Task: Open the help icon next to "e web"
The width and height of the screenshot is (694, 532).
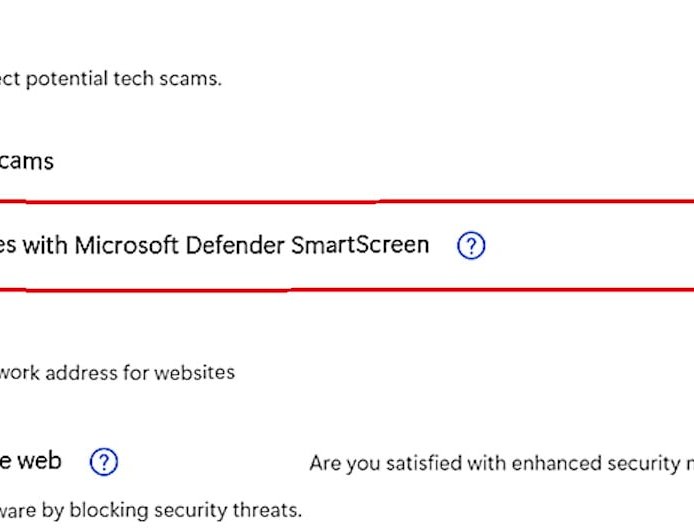Action: pos(104,462)
